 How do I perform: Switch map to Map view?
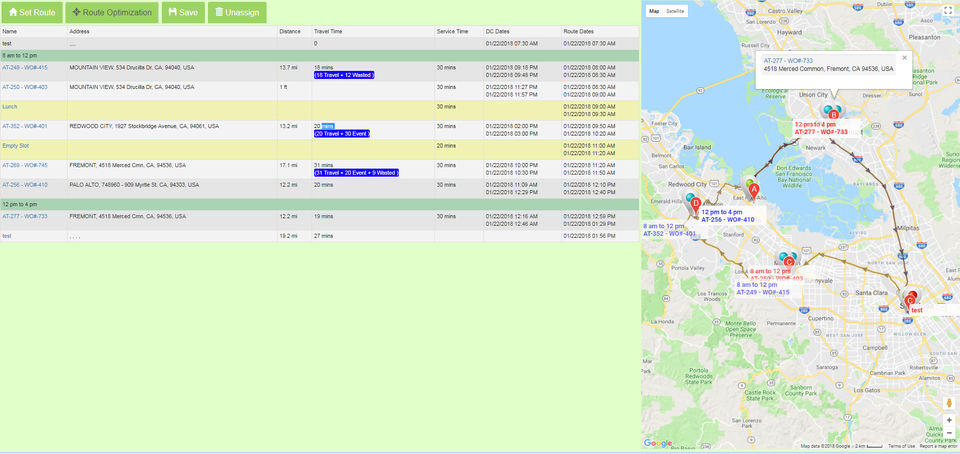654,11
